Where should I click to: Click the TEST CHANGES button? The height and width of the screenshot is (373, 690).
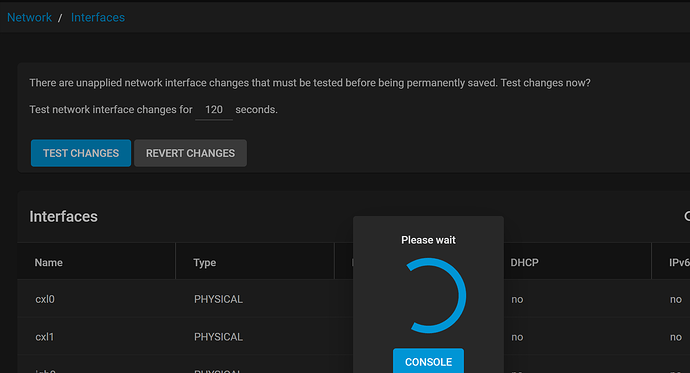[81, 153]
